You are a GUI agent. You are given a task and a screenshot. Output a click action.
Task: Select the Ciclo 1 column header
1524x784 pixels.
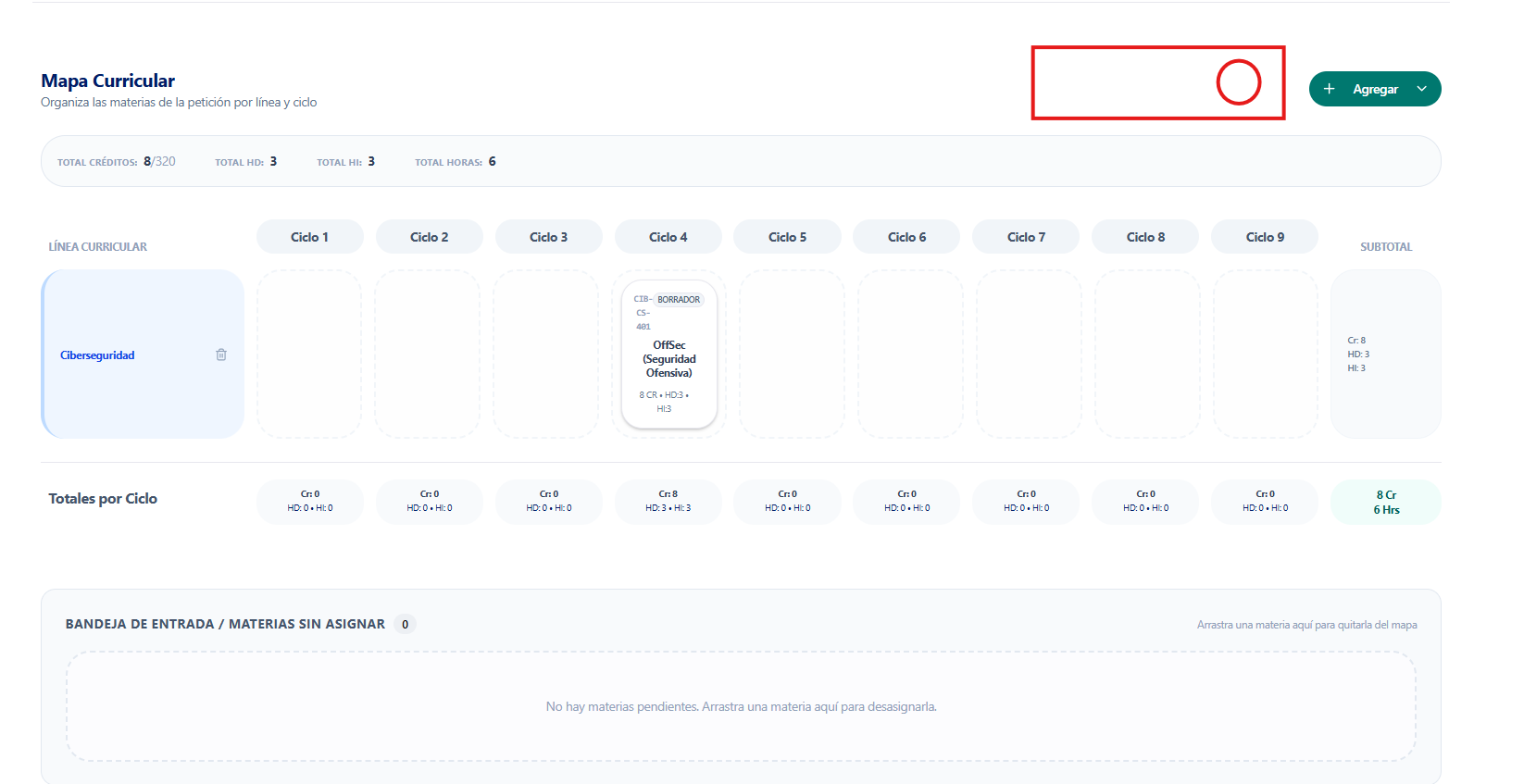pyautogui.click(x=309, y=237)
